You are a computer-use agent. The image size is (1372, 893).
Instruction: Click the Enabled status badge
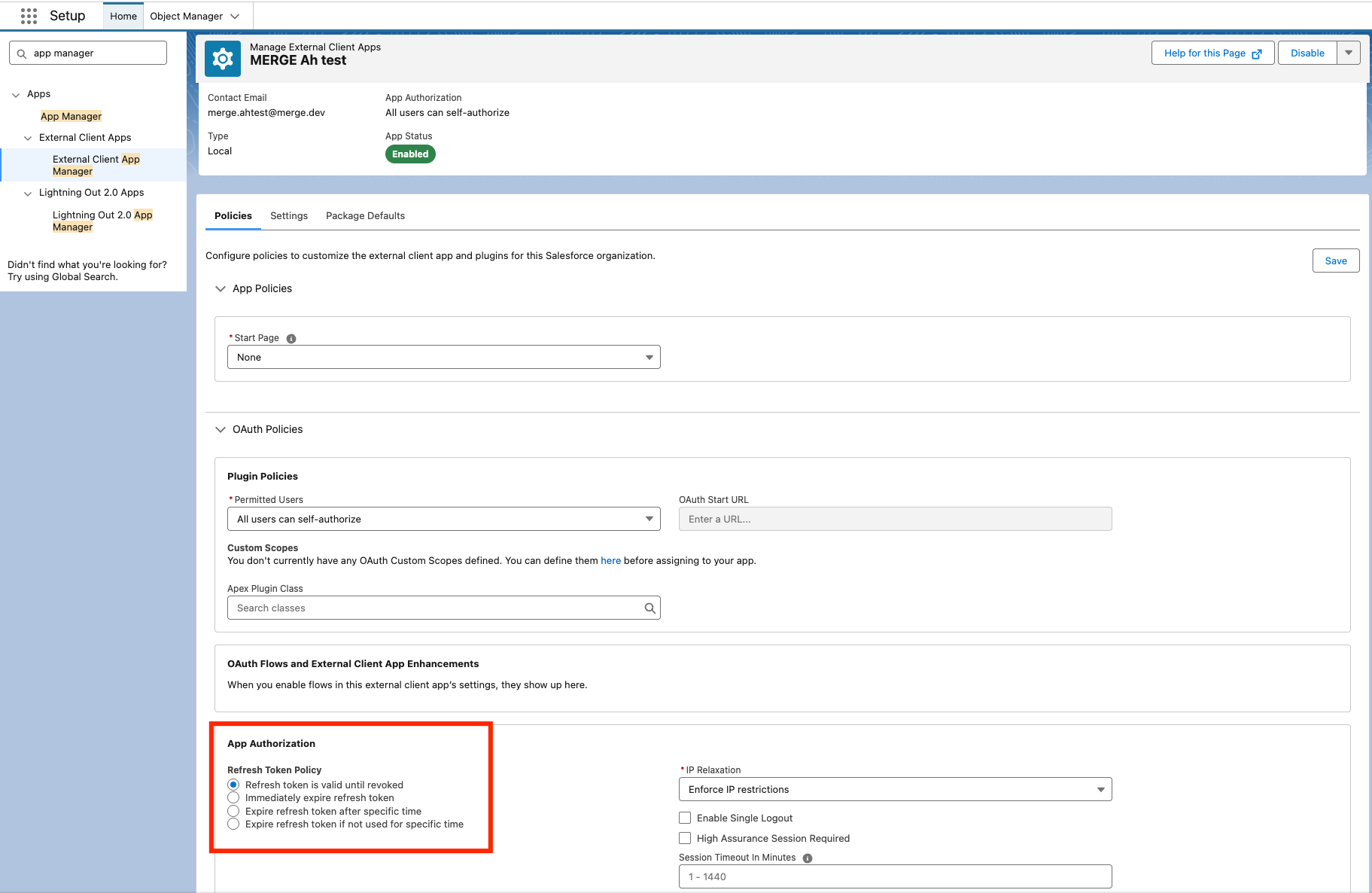tap(410, 154)
